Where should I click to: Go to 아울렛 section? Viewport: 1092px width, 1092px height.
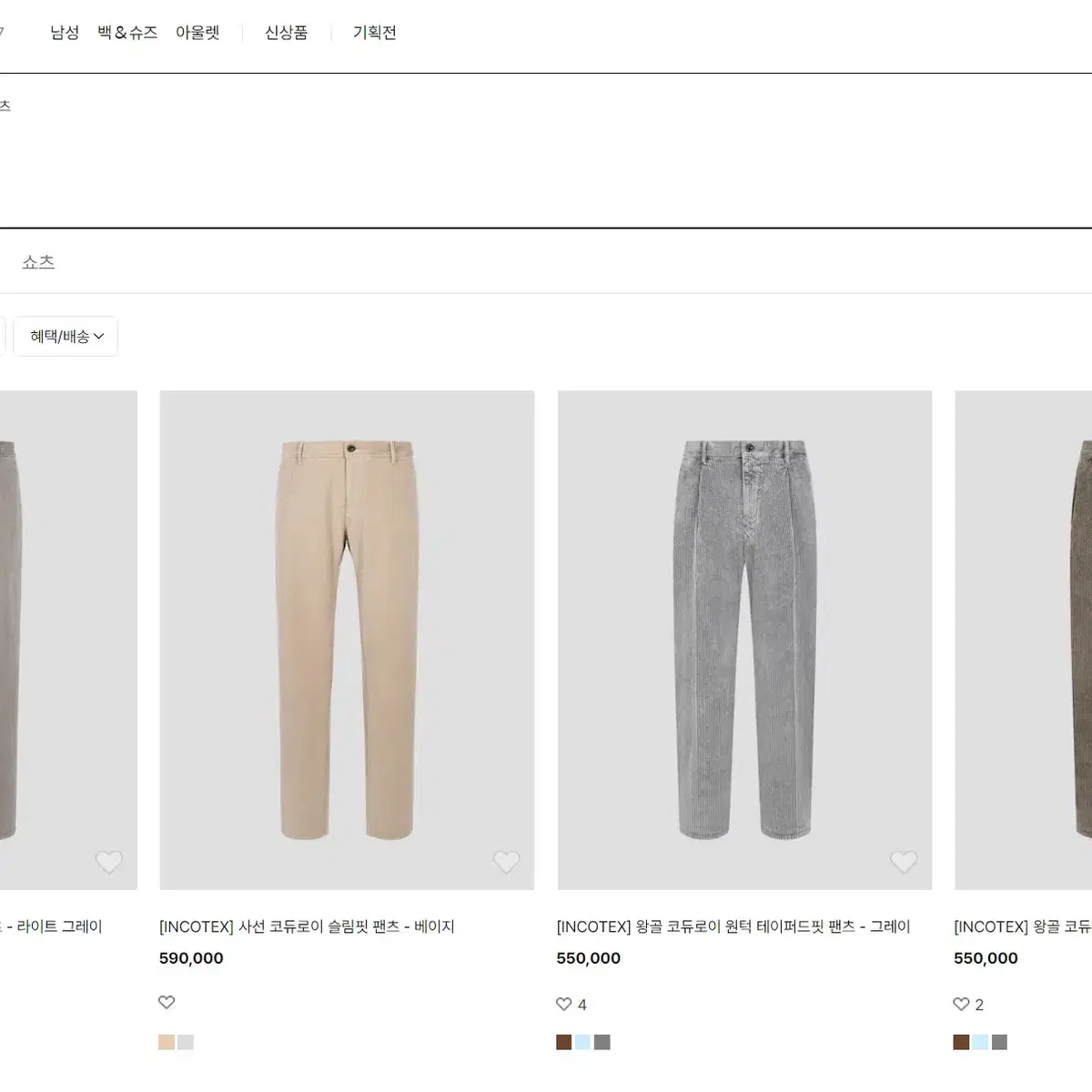point(197,33)
